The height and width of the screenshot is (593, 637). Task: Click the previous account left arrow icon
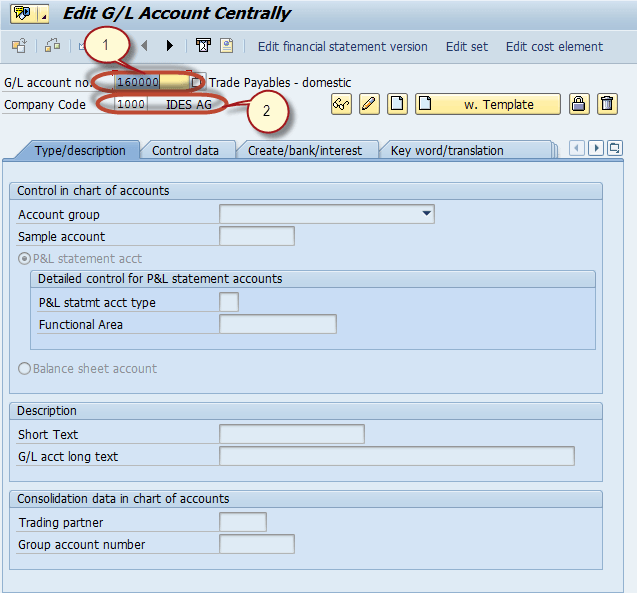(x=145, y=46)
